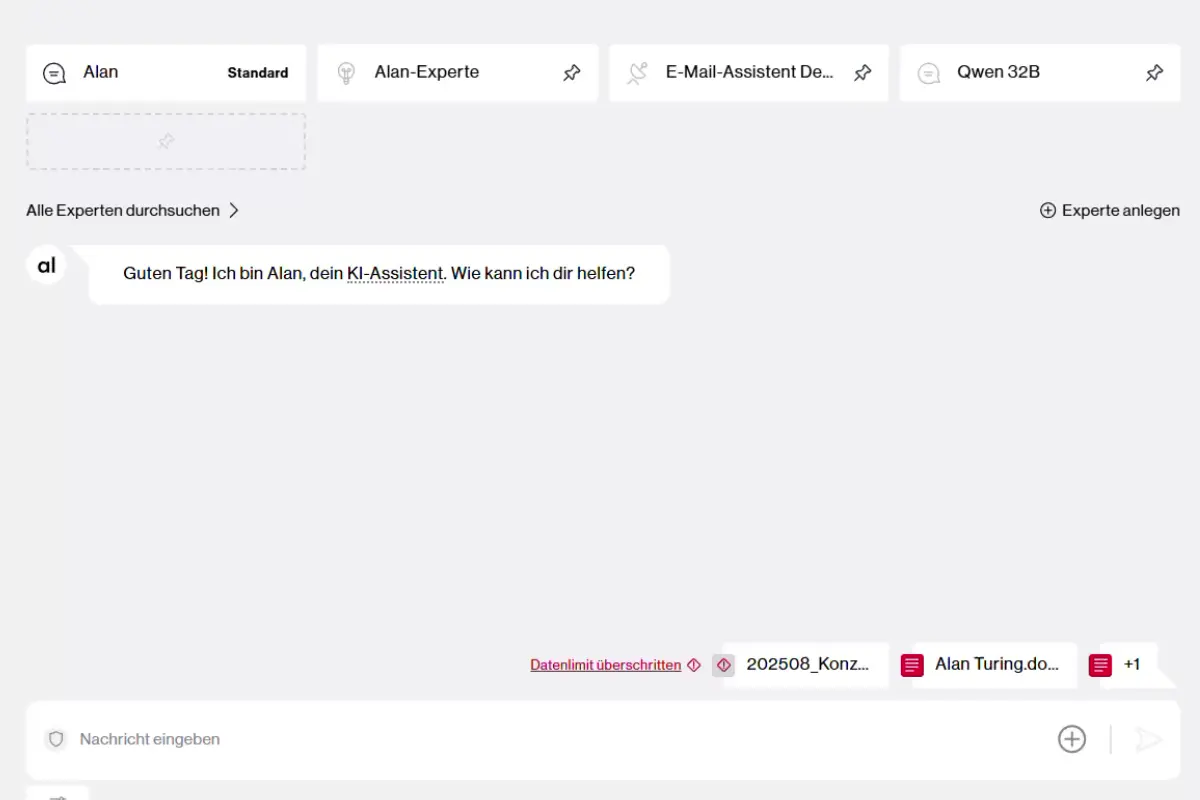Click the shield icon in message box
This screenshot has width=1200, height=800.
[x=57, y=739]
